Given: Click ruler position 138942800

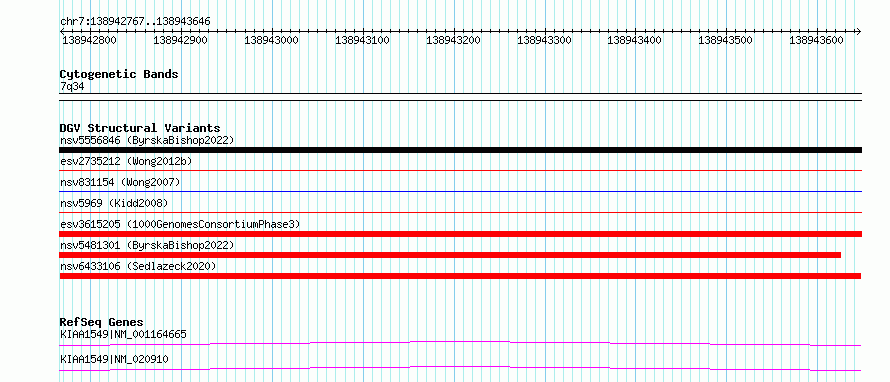Looking at the screenshot, I should (90, 40).
